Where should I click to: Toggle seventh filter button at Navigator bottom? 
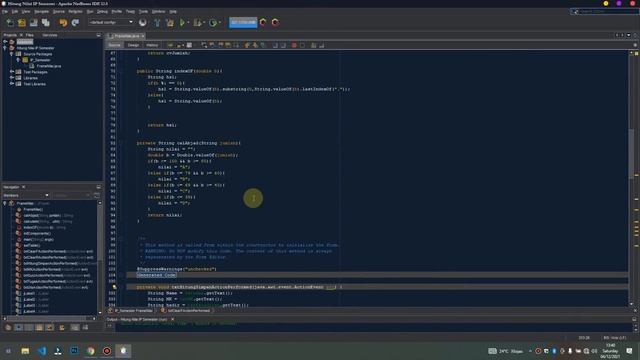coord(75,327)
